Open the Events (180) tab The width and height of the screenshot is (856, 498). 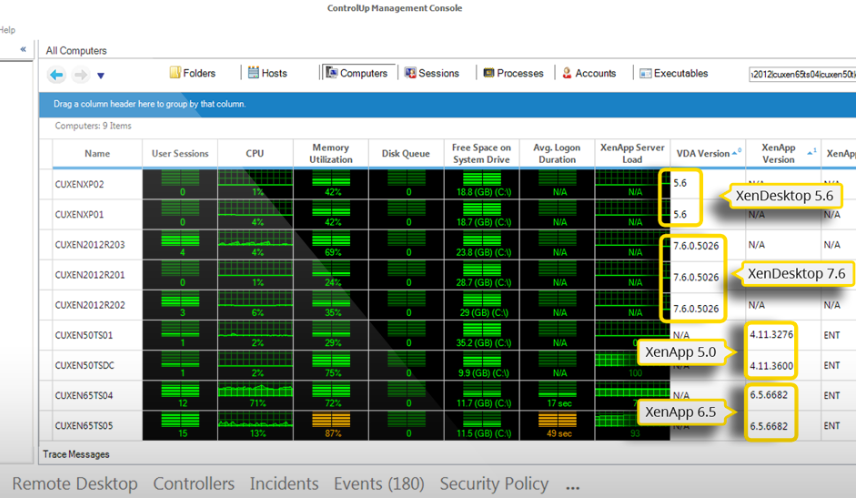(379, 483)
